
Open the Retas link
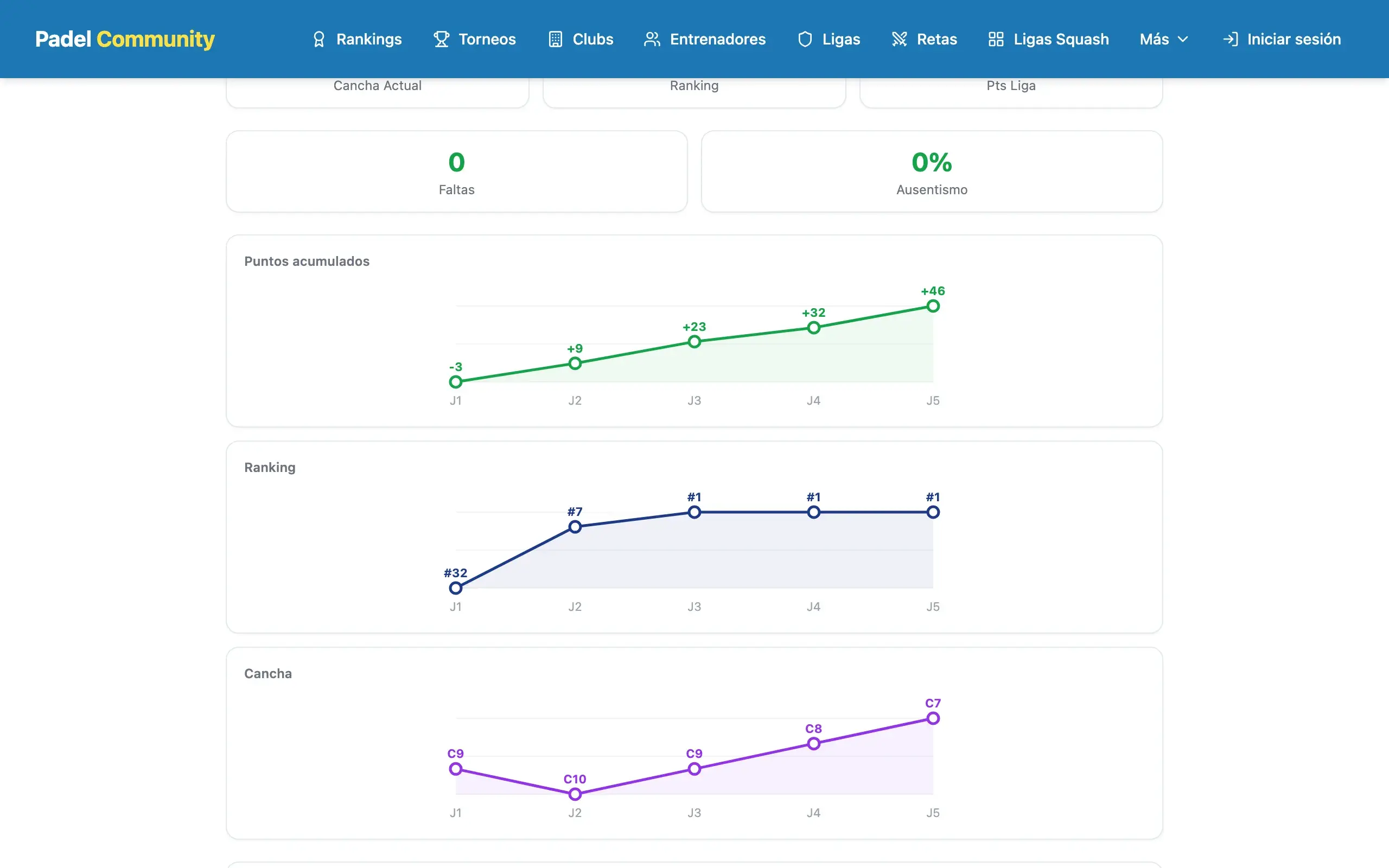(925, 39)
